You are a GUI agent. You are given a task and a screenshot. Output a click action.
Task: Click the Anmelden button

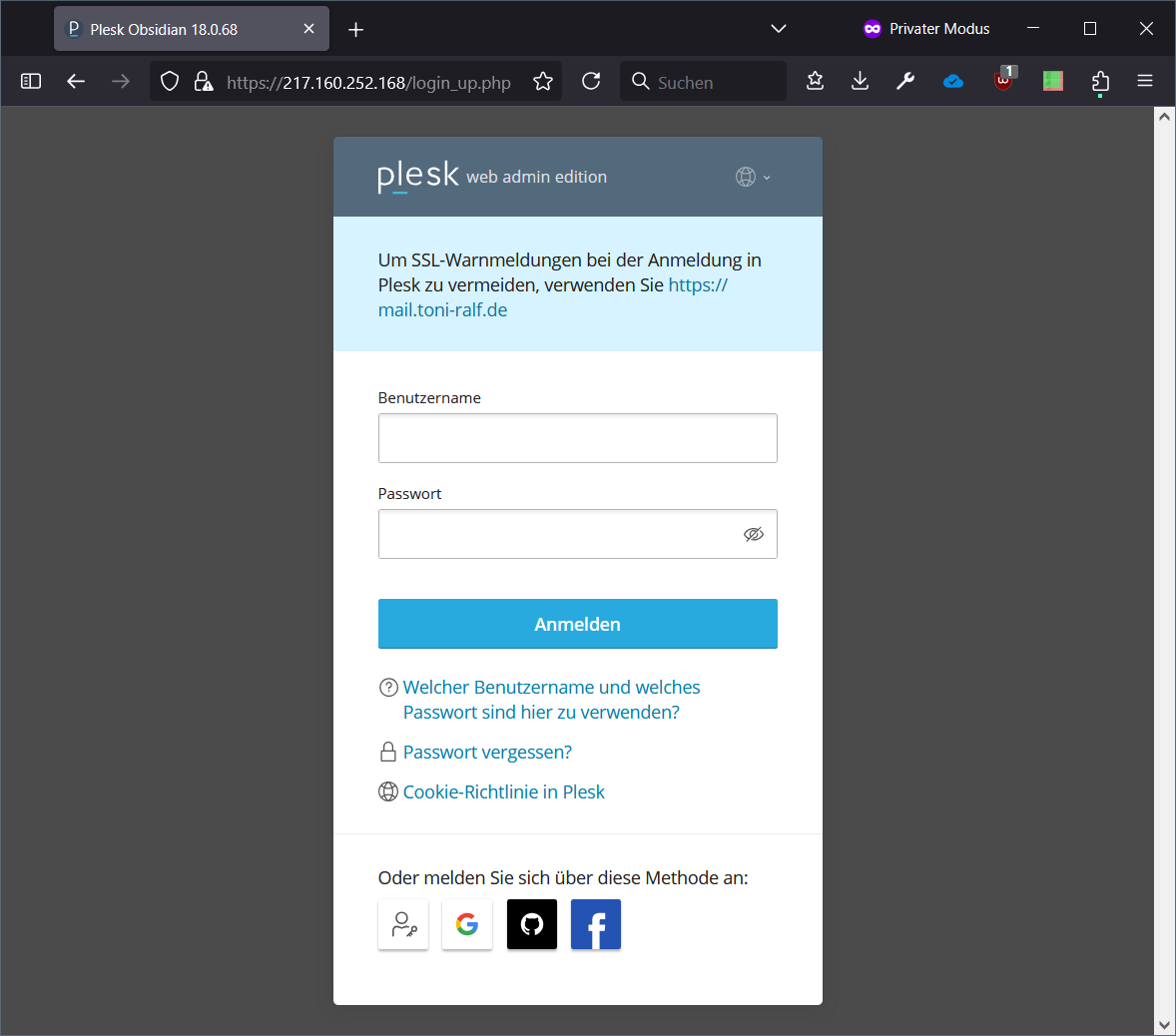[577, 624]
